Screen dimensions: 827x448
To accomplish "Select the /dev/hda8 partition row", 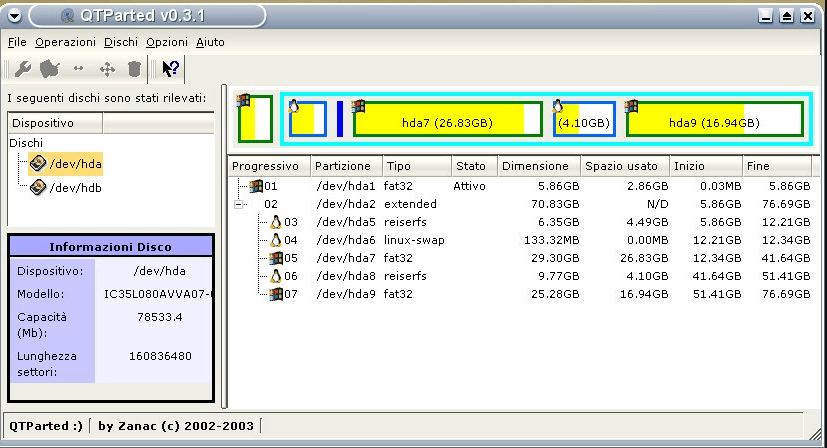I will point(521,275).
